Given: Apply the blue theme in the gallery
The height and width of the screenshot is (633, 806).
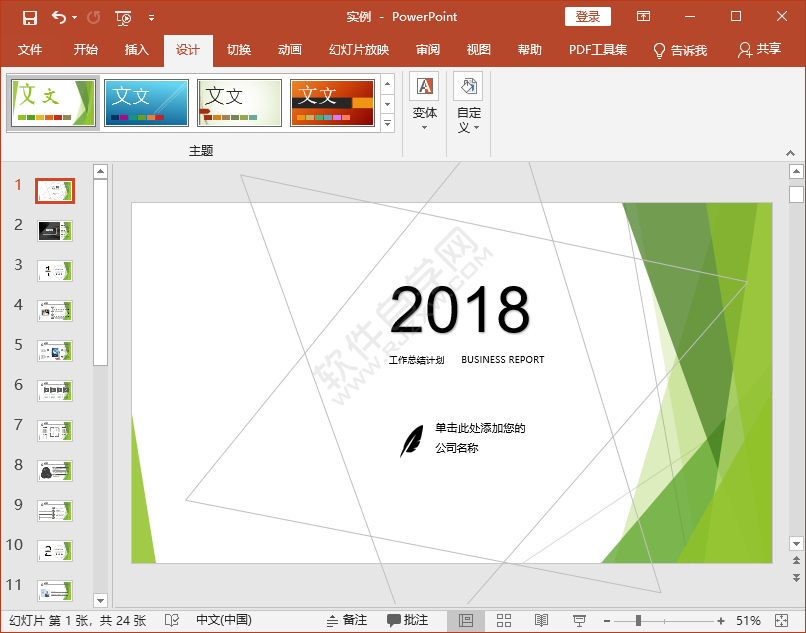Looking at the screenshot, I should pyautogui.click(x=146, y=103).
